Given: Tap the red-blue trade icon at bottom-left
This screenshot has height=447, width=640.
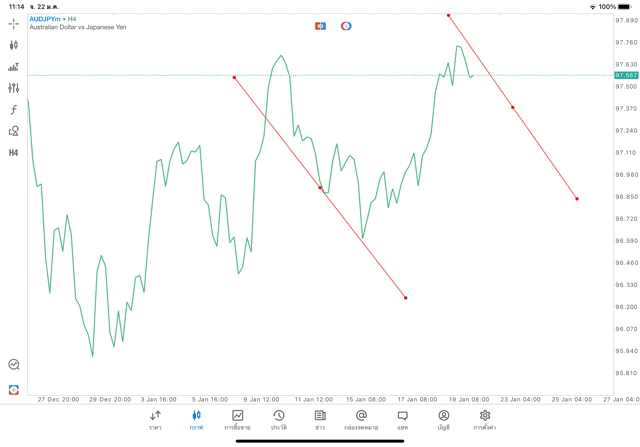Looking at the screenshot, I should tap(14, 389).
